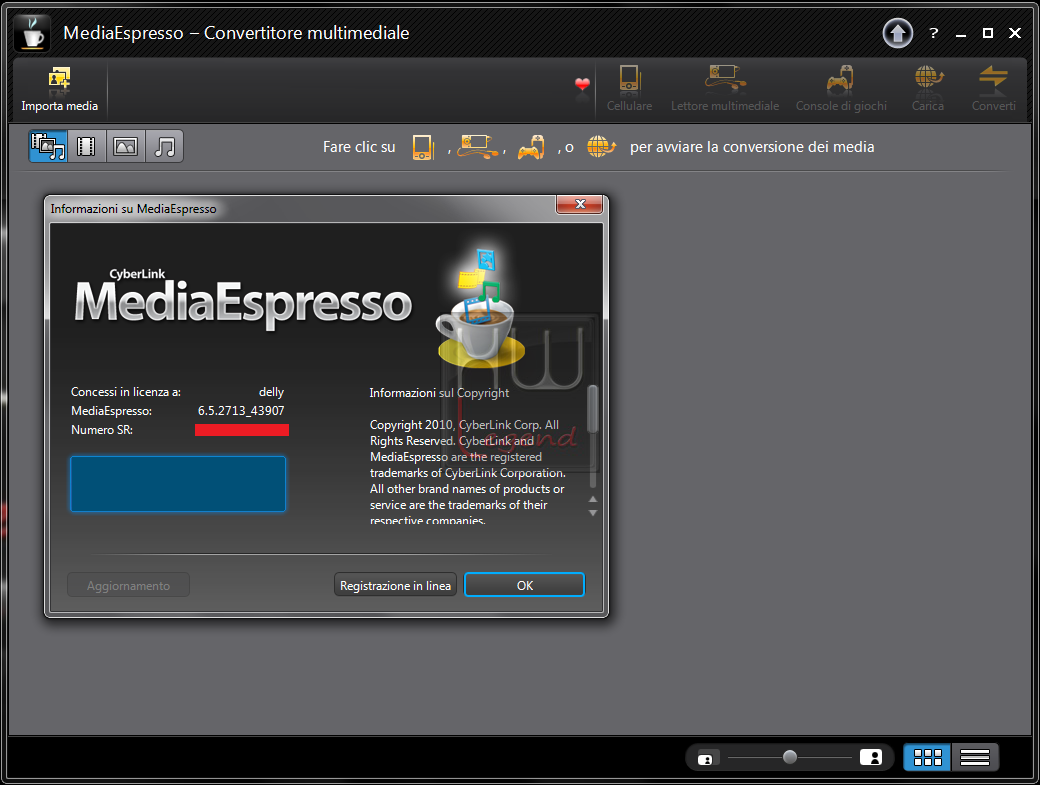The height and width of the screenshot is (785, 1040).
Task: Click the copyright text scrollbar thumb
Action: click(593, 408)
